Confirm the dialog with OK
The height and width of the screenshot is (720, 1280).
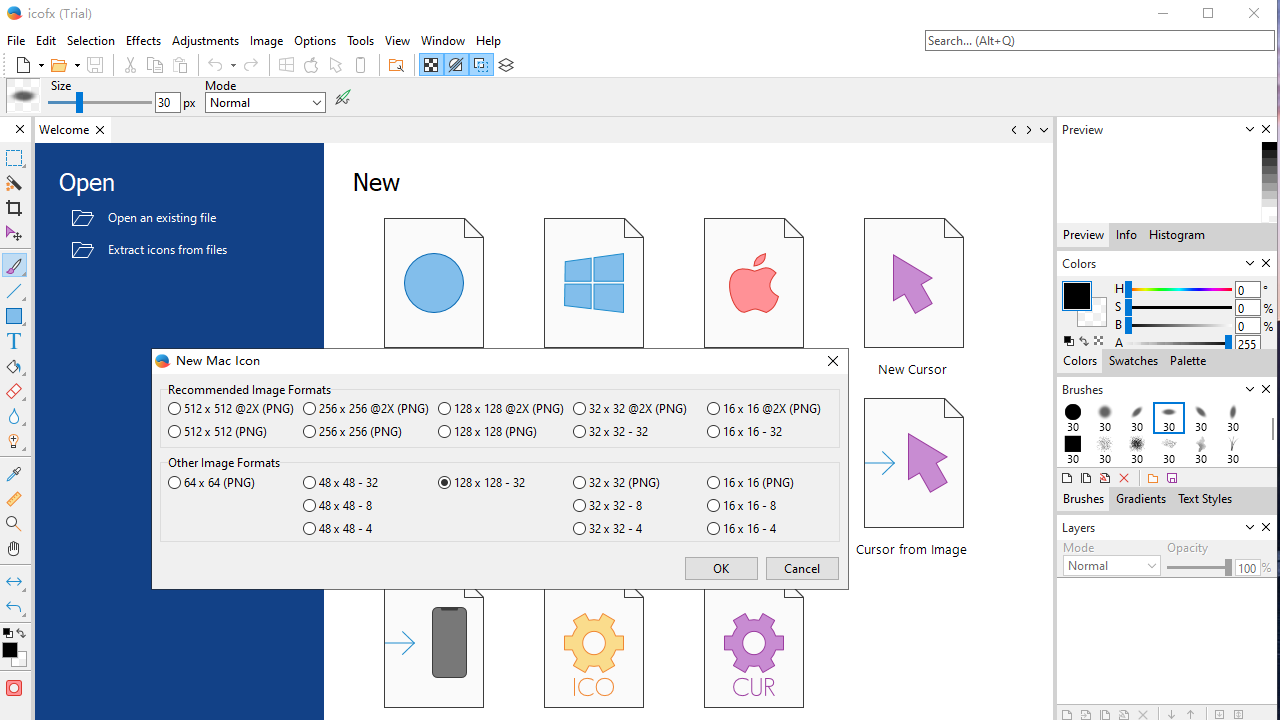721,568
